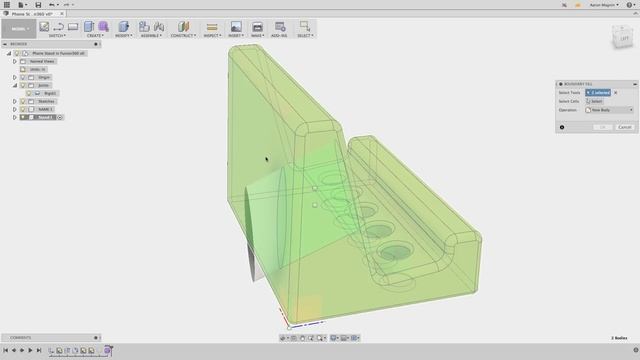Click the 3D Print Make icon
640x360 pixels.
258,27
